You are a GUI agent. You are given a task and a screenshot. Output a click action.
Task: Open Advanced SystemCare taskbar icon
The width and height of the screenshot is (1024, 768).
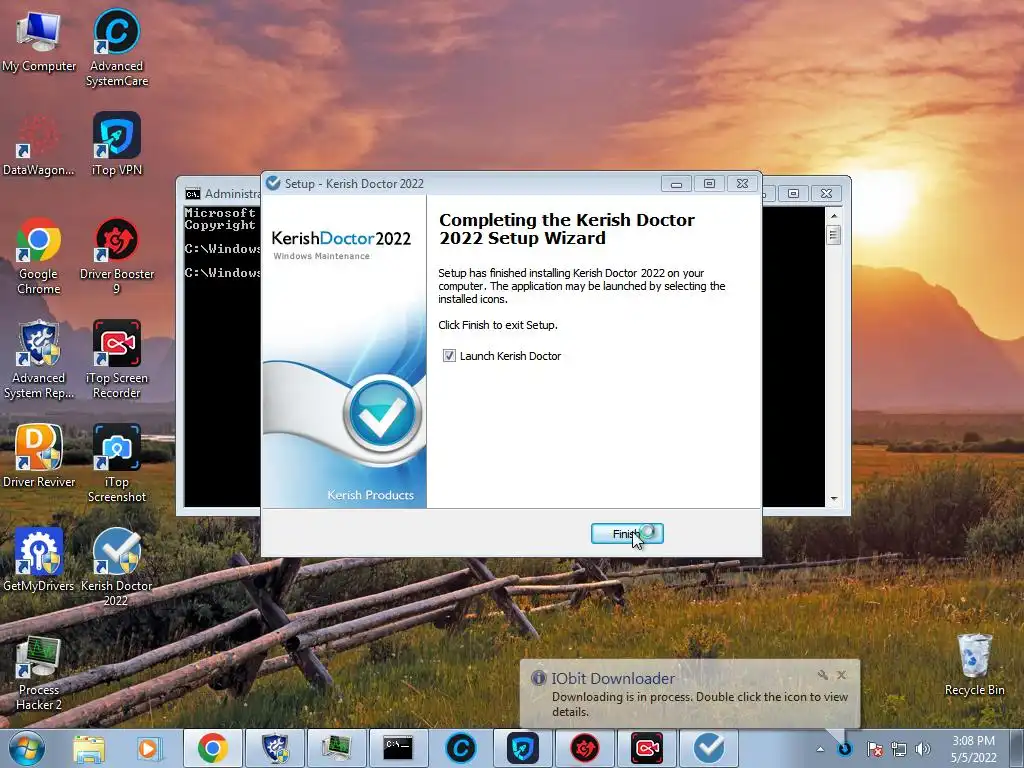[460, 748]
